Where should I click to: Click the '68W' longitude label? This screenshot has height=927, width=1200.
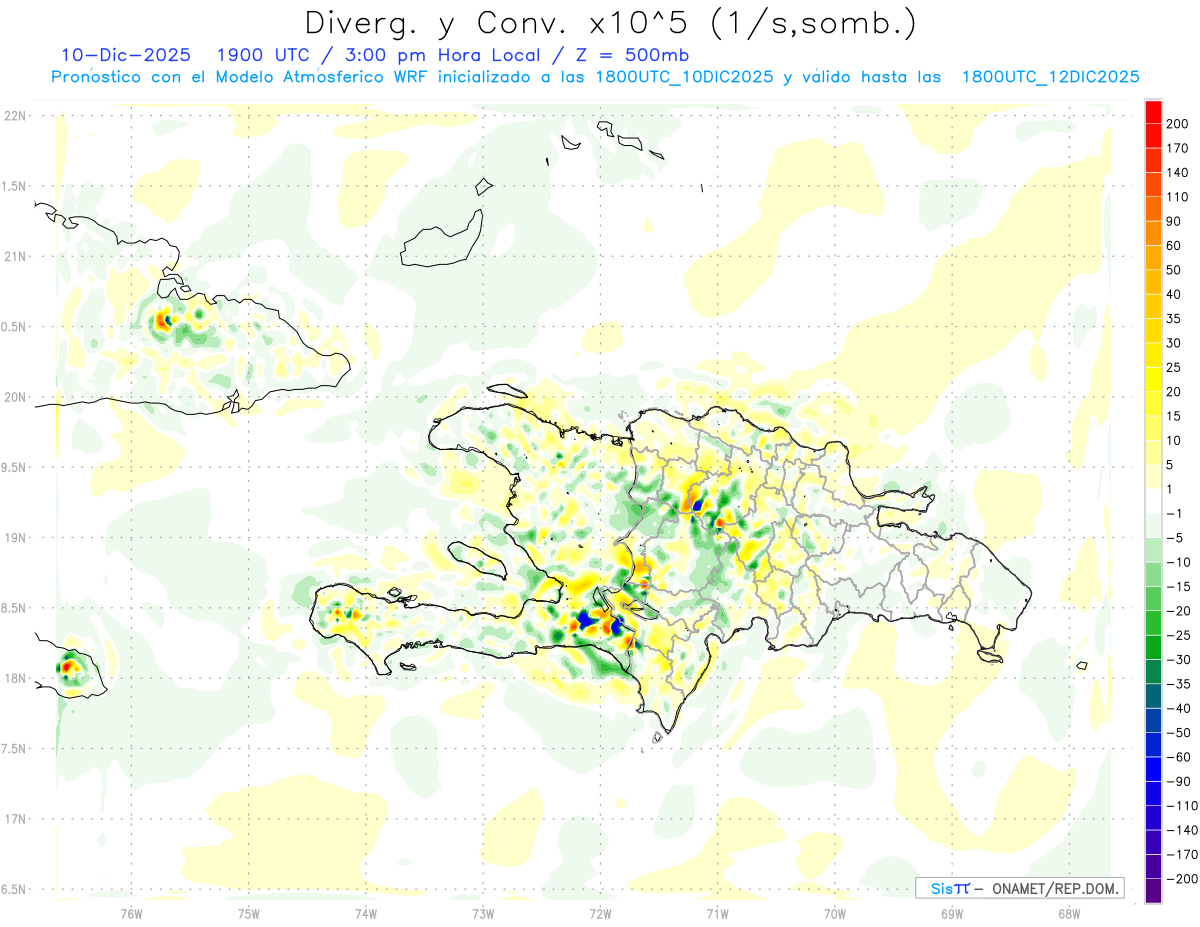point(1069,913)
